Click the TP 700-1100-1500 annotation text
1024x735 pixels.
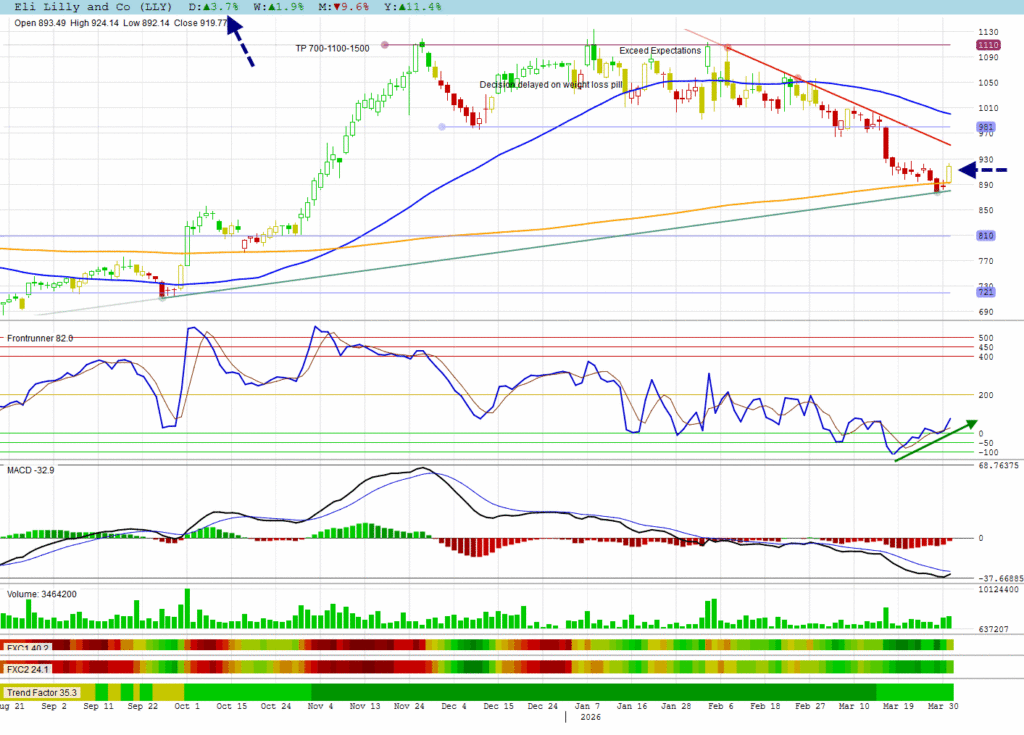(332, 48)
